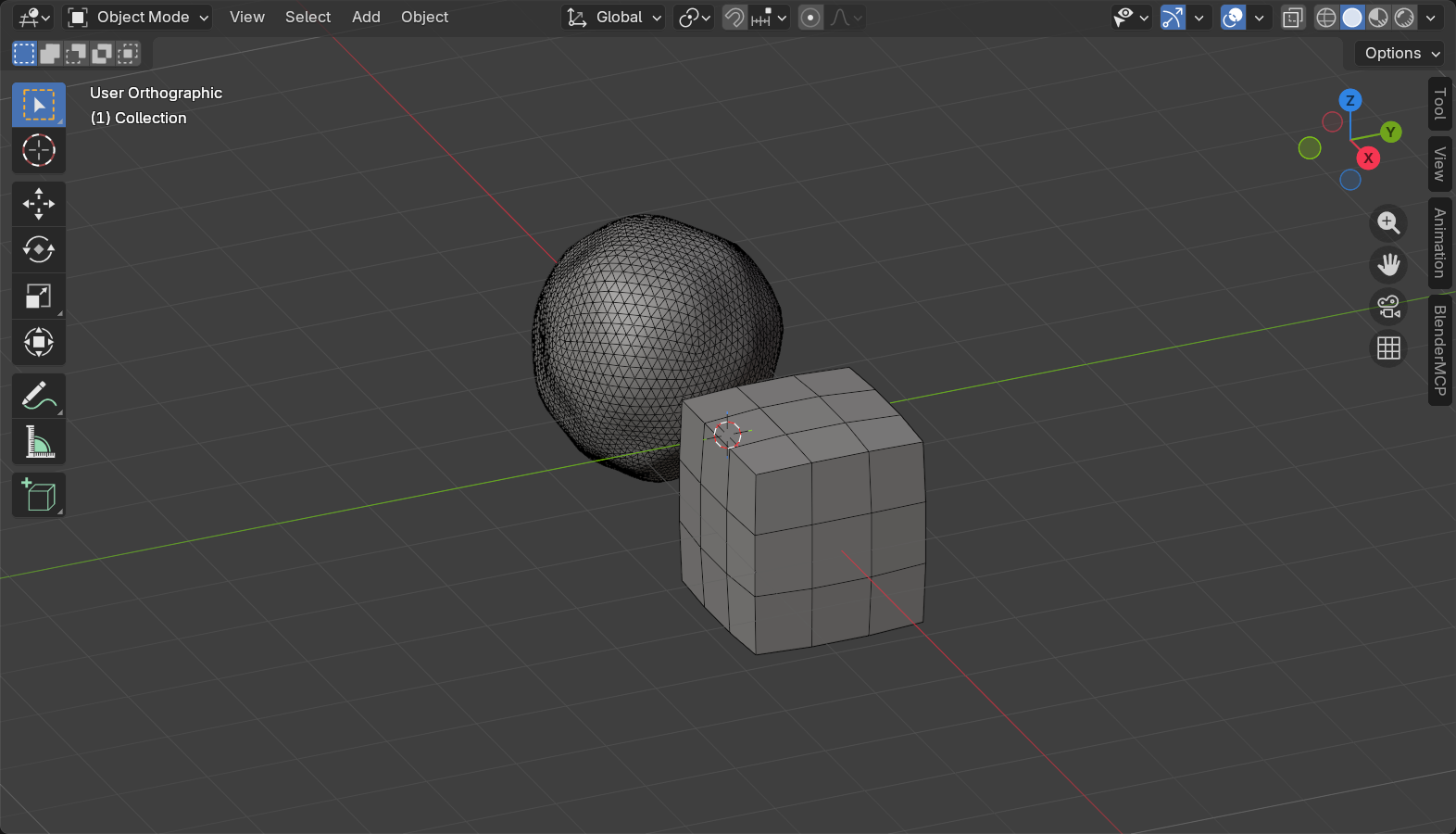The width and height of the screenshot is (1456, 834).
Task: Toggle X-ray mode
Action: coord(1293,18)
